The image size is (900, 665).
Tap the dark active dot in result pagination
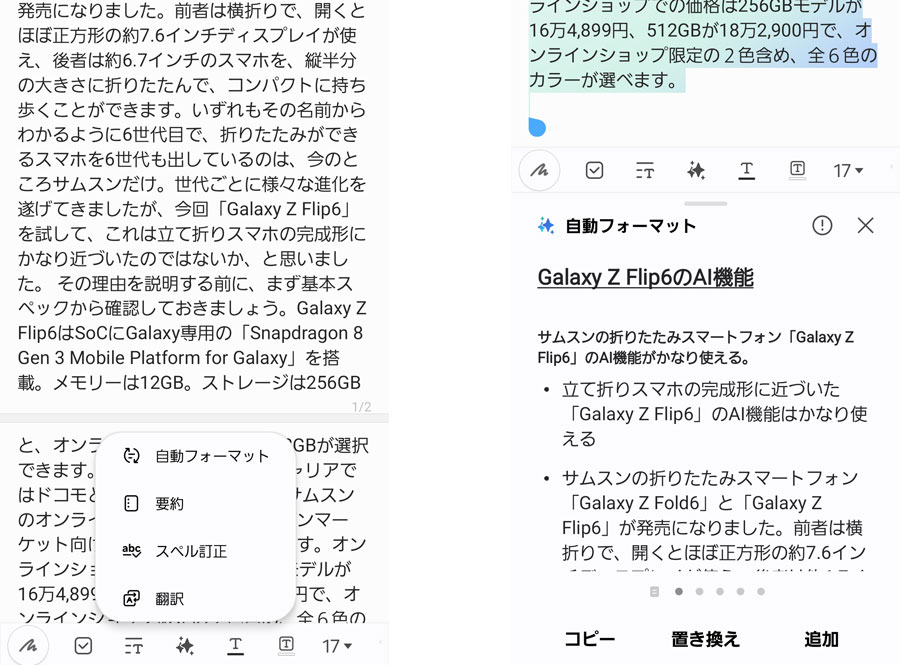point(679,592)
